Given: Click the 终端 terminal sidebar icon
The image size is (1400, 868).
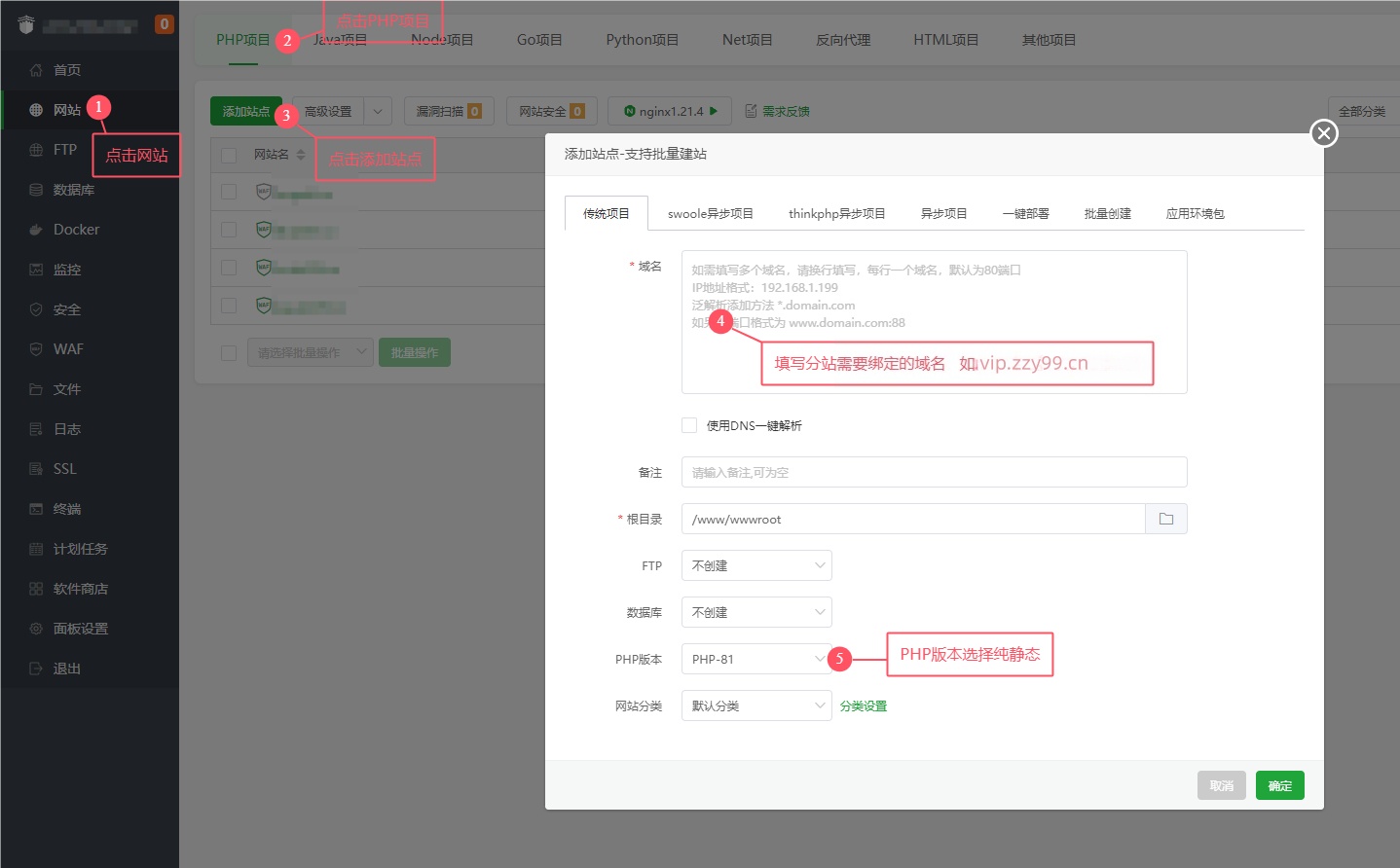Looking at the screenshot, I should [x=36, y=509].
